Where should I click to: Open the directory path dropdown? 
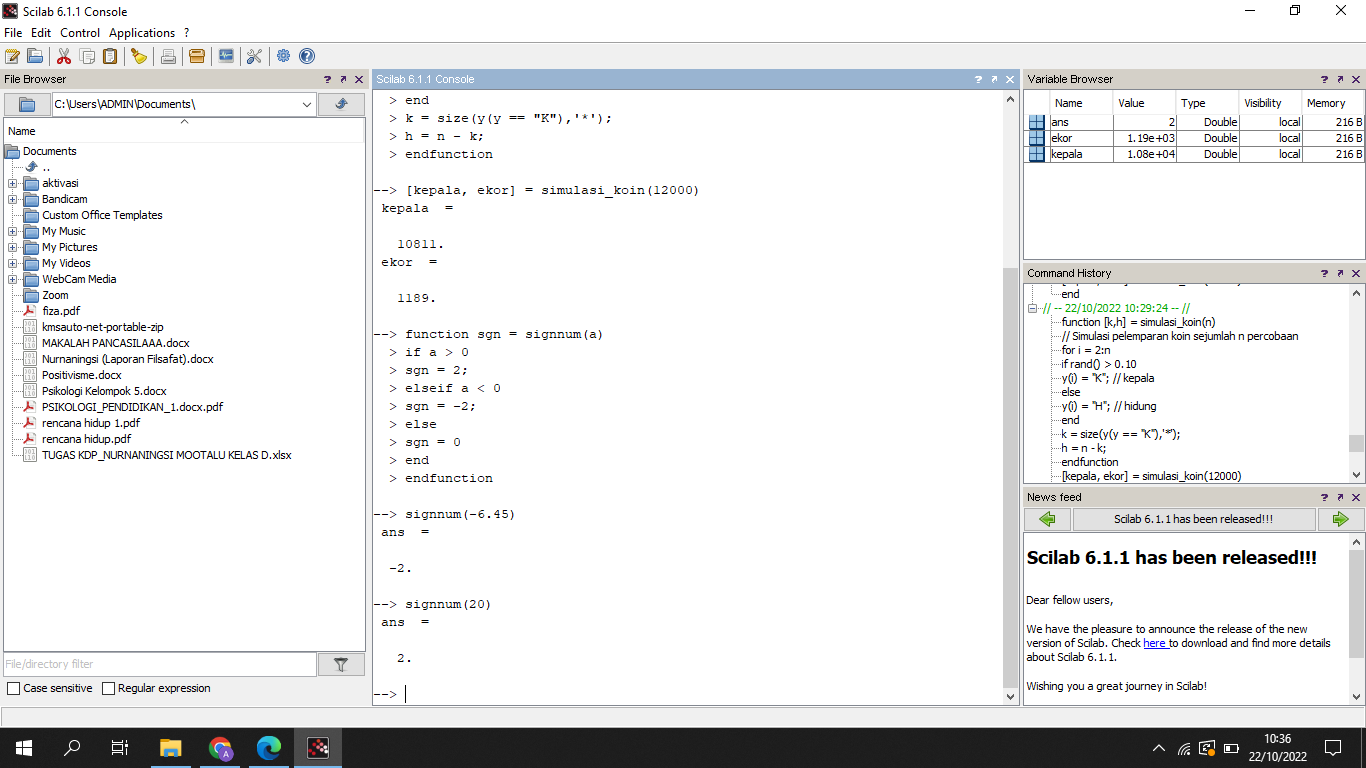(307, 104)
